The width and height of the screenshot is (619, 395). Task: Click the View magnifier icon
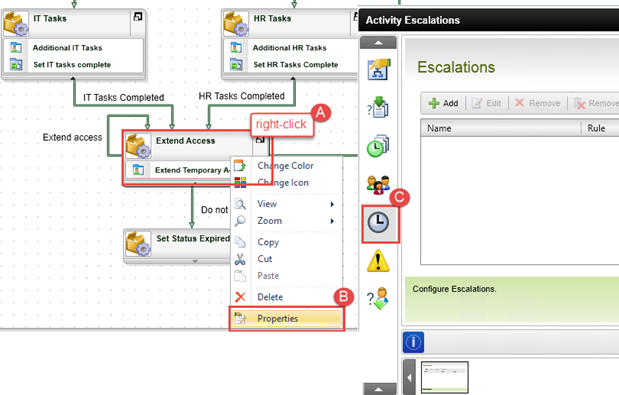[240, 204]
